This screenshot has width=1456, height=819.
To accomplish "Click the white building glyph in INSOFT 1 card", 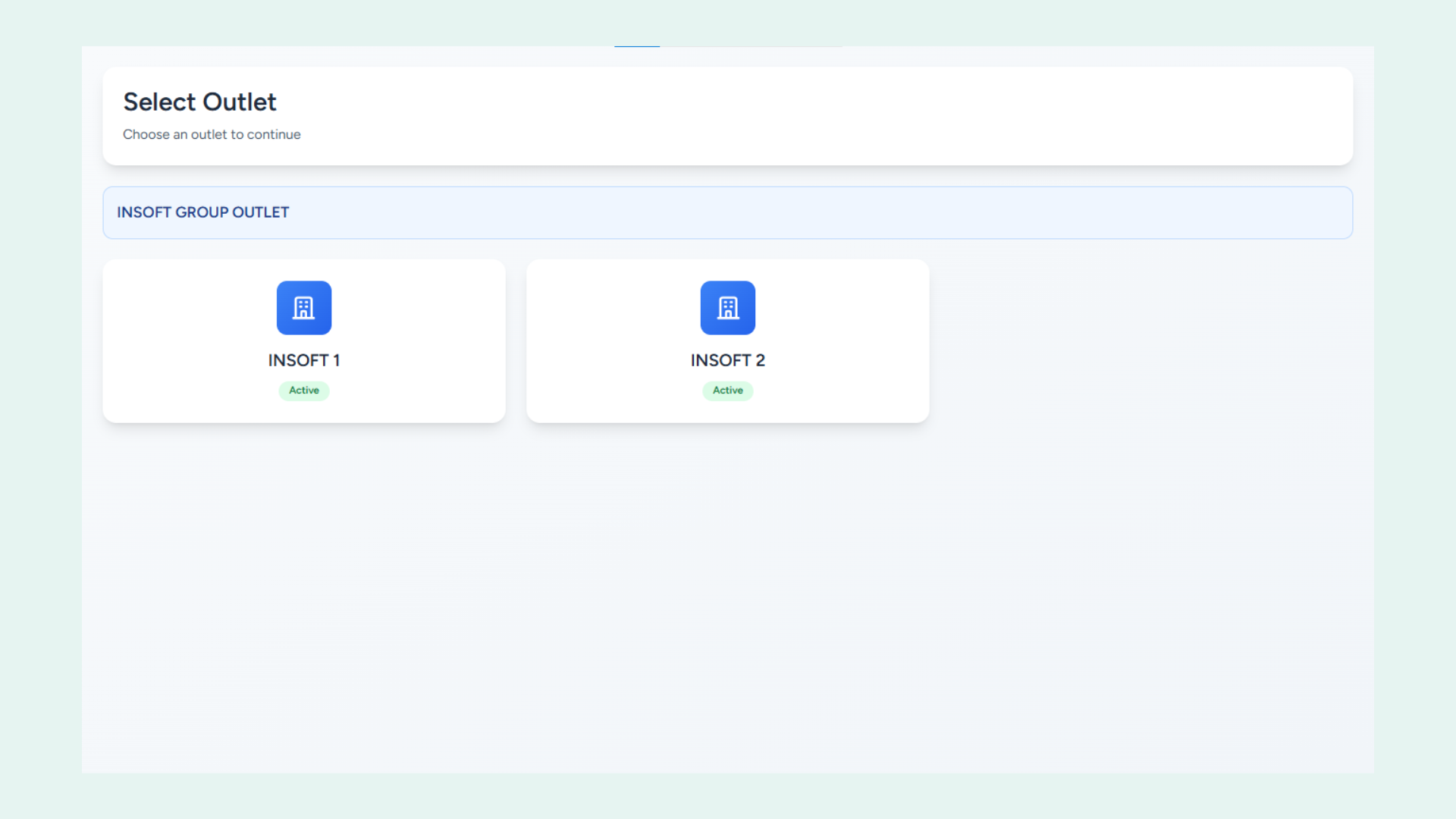I will (x=303, y=308).
